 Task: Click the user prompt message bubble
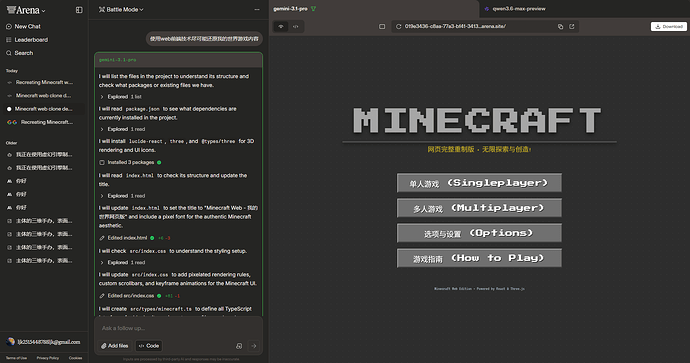tap(204, 39)
